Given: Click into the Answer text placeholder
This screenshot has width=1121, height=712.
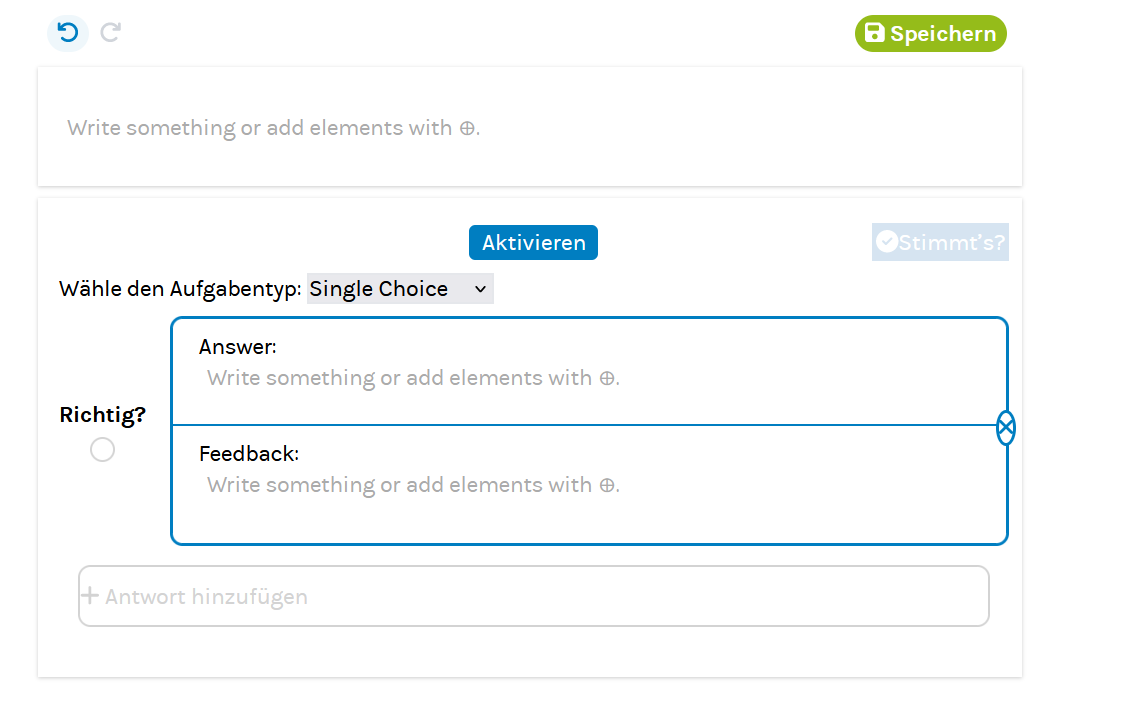Looking at the screenshot, I should (x=413, y=378).
